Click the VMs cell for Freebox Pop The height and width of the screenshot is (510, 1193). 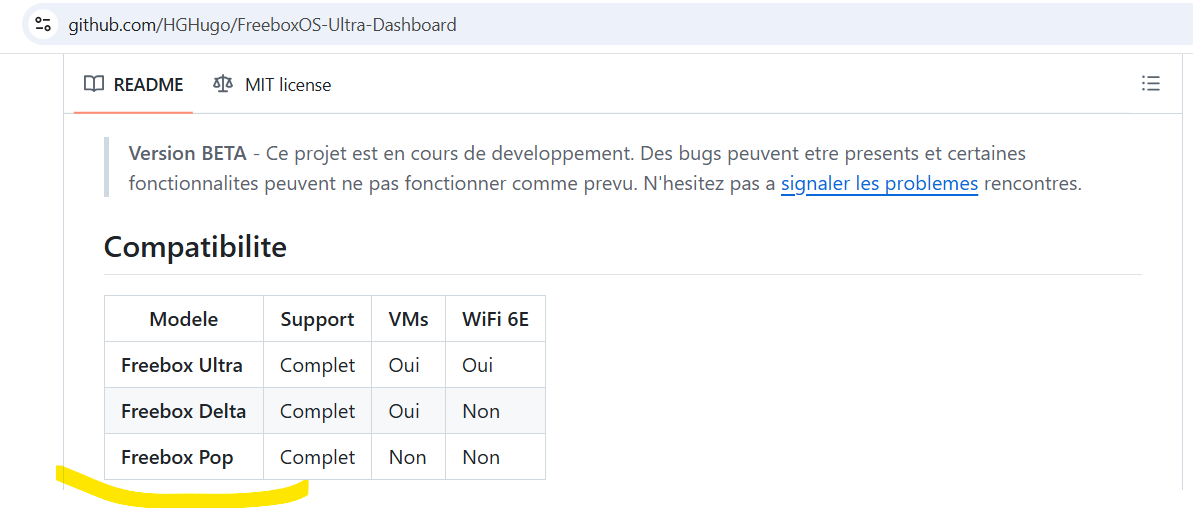pyautogui.click(x=407, y=457)
